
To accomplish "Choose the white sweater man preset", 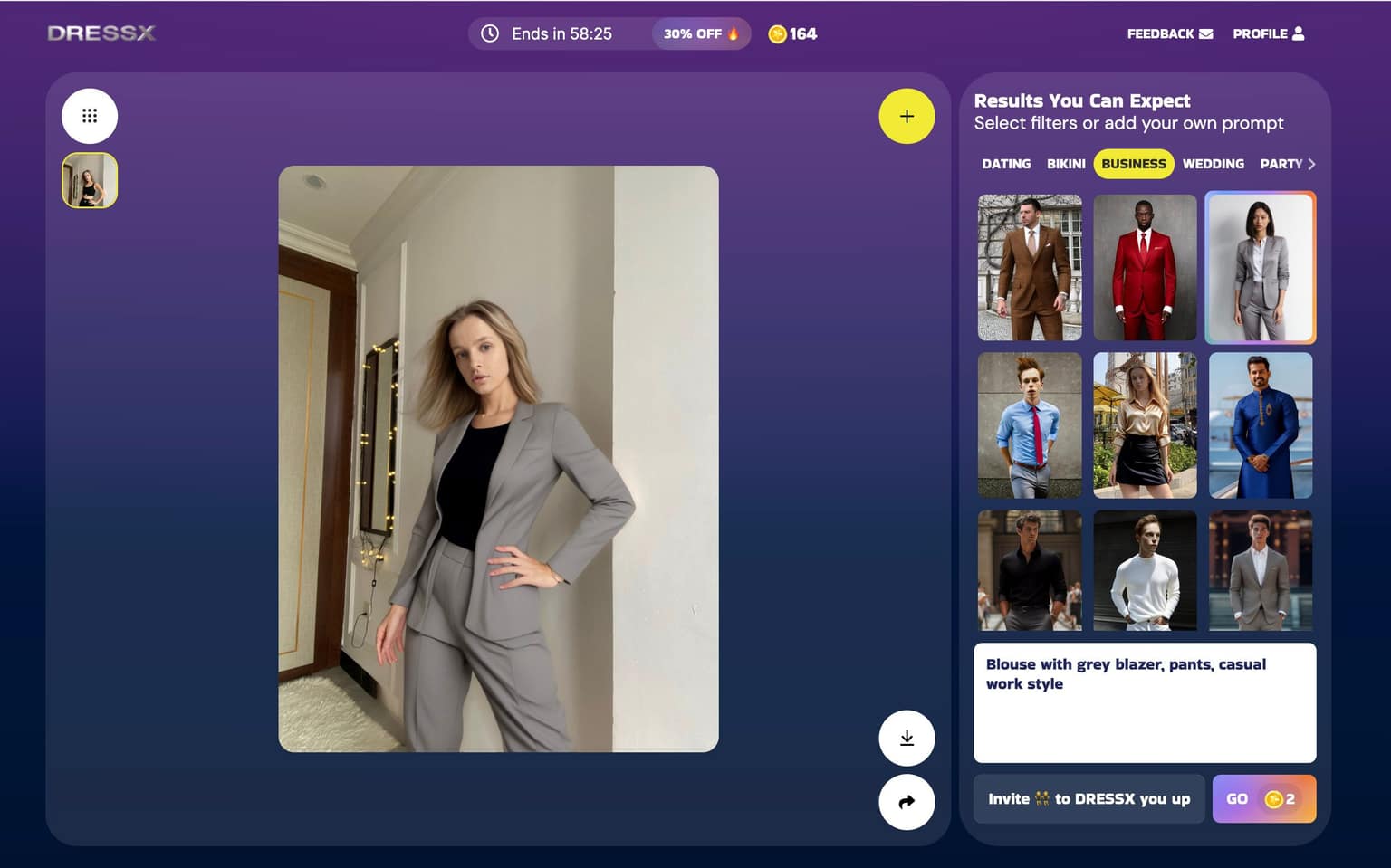I will click(x=1145, y=570).
